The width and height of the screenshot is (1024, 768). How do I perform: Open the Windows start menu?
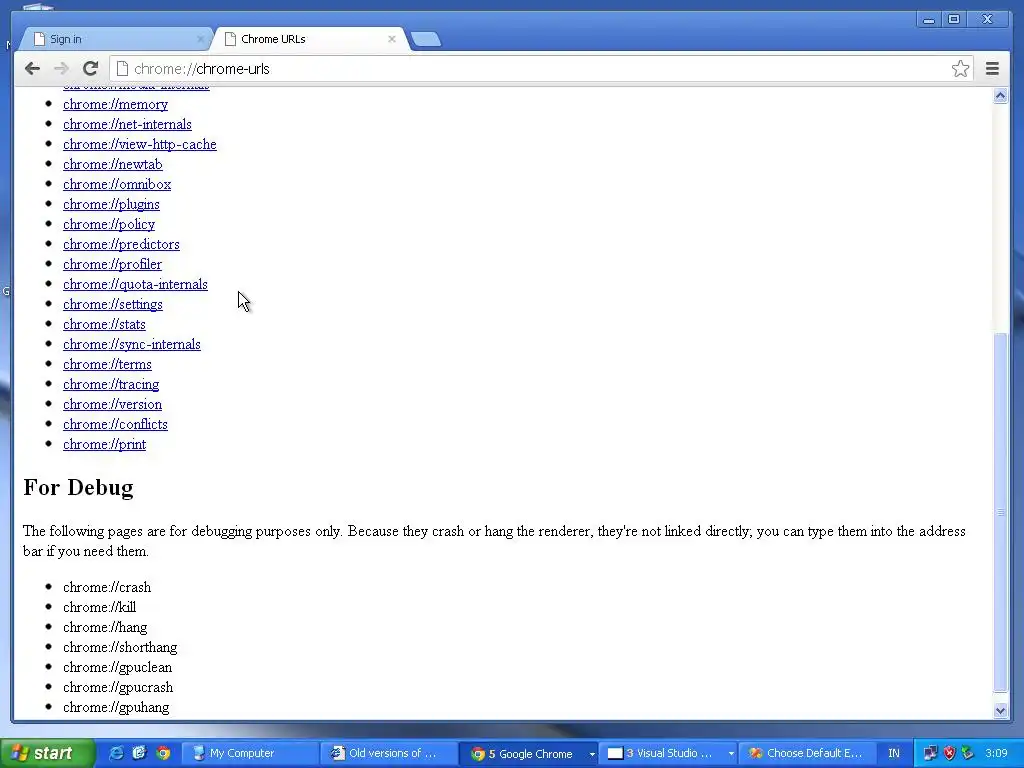[x=46, y=753]
